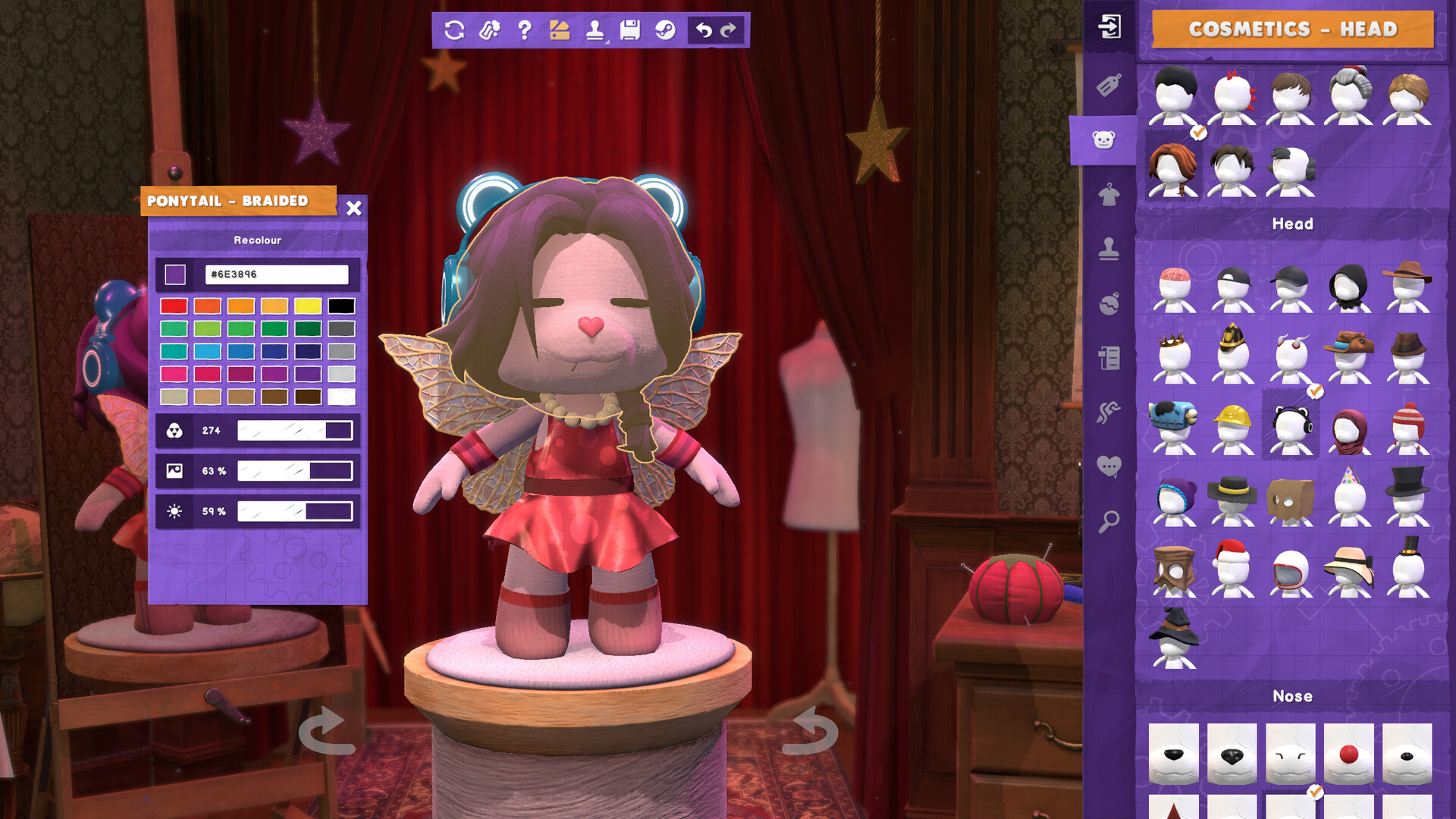Image resolution: width=1456 pixels, height=819 pixels.
Task: Click the Steam workshop icon in toolbar
Action: (665, 30)
